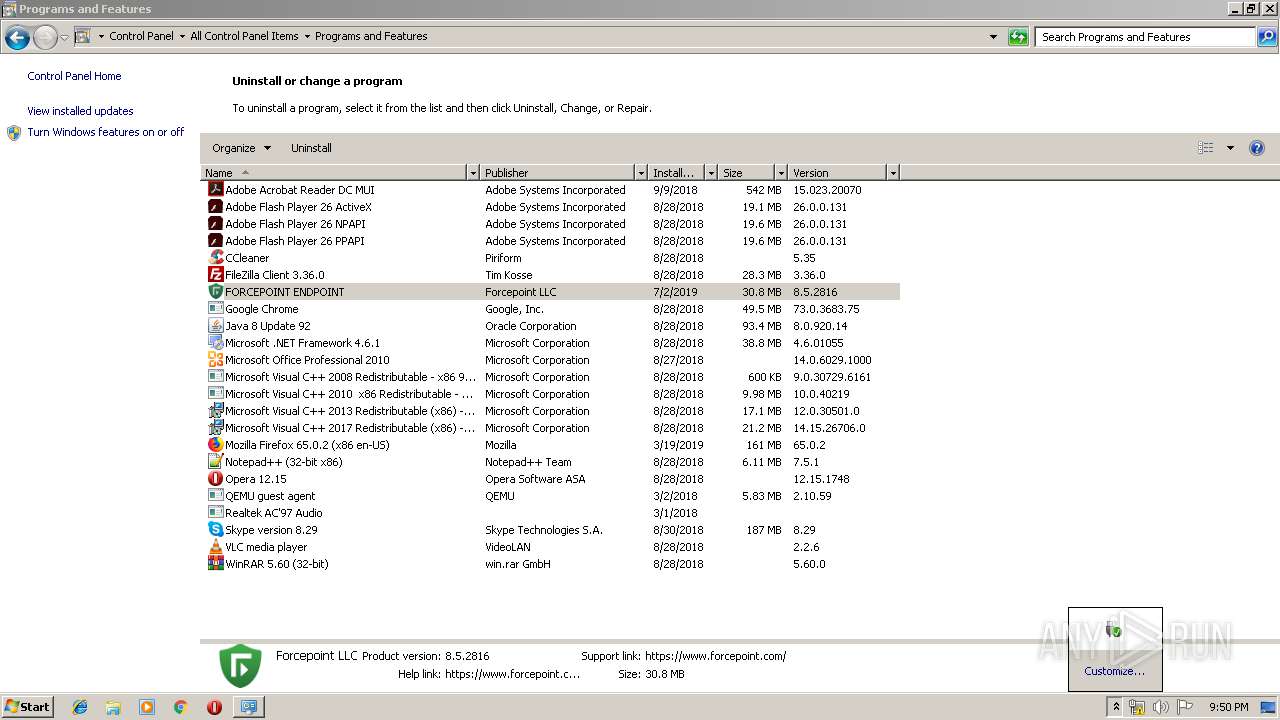Select the Google Chrome icon in the list
This screenshot has height=720, width=1280.
(215, 308)
